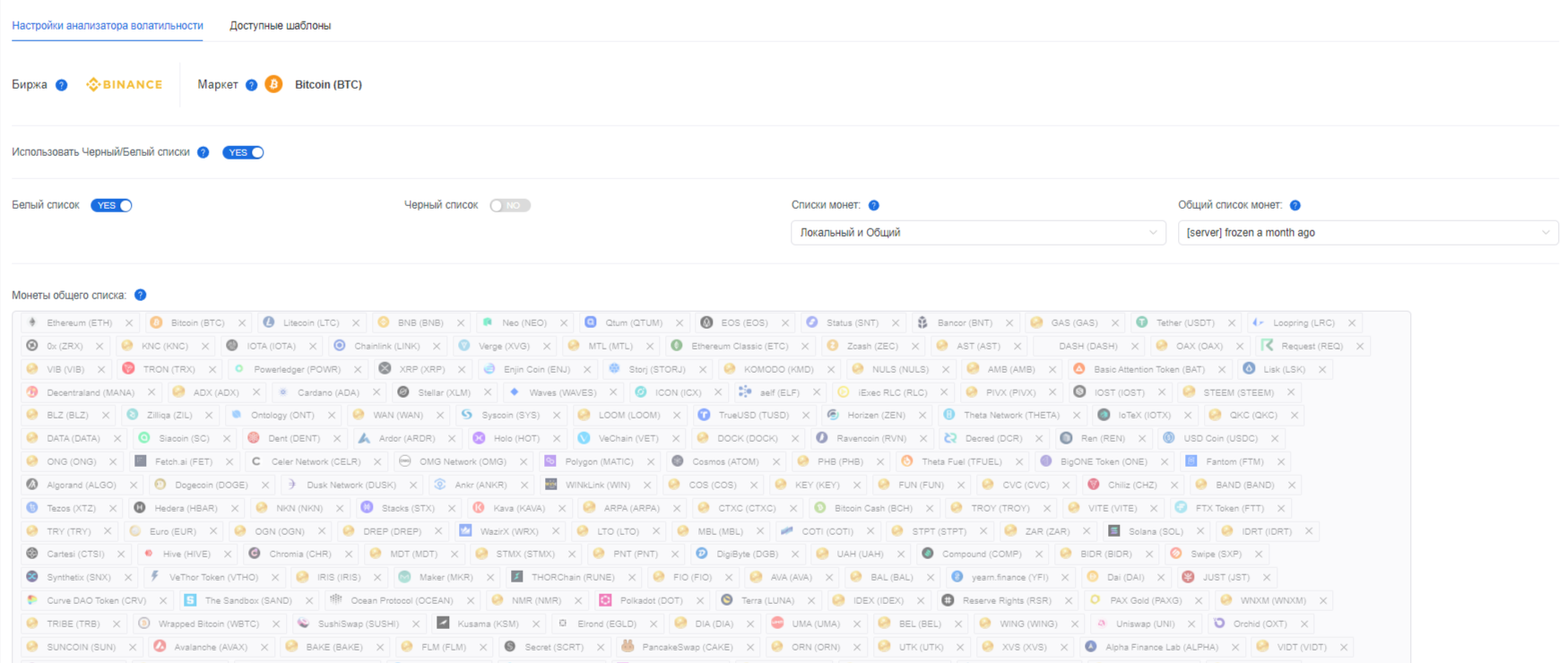Click the XRP (XRP) coin icon
Viewport: 1568px width, 663px height.
[385, 368]
